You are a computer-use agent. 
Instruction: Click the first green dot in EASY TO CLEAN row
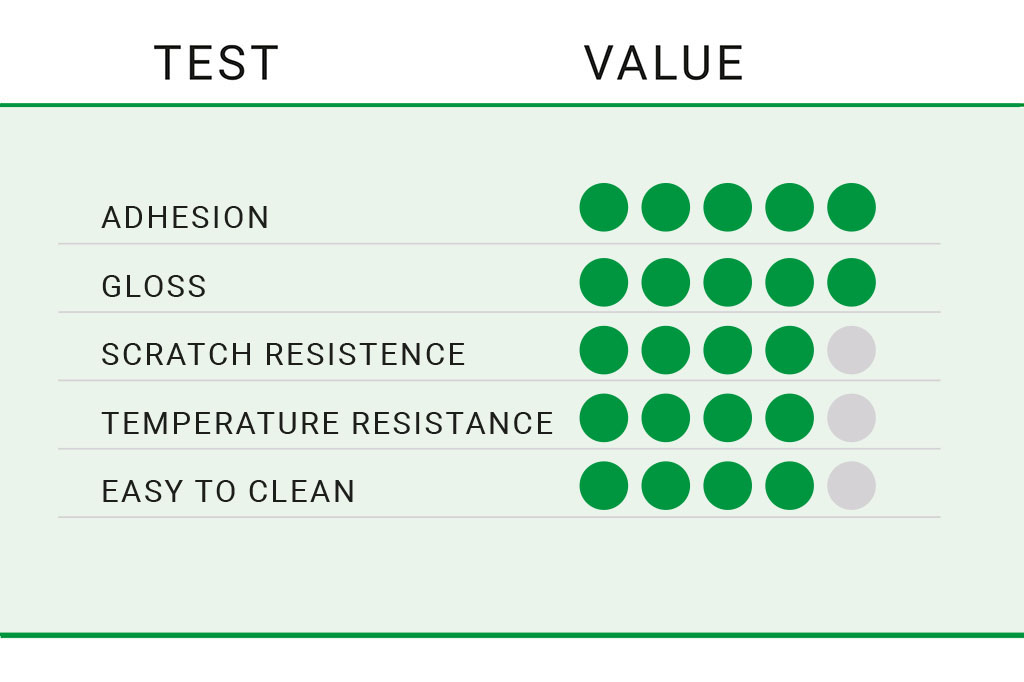tap(603, 486)
